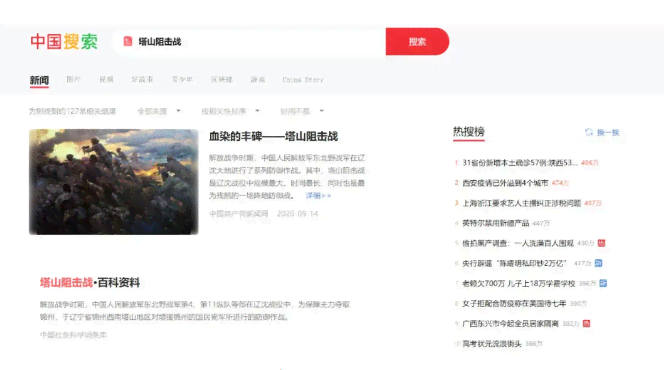Click the red 搜索 button
664x370 pixels.
(x=417, y=41)
